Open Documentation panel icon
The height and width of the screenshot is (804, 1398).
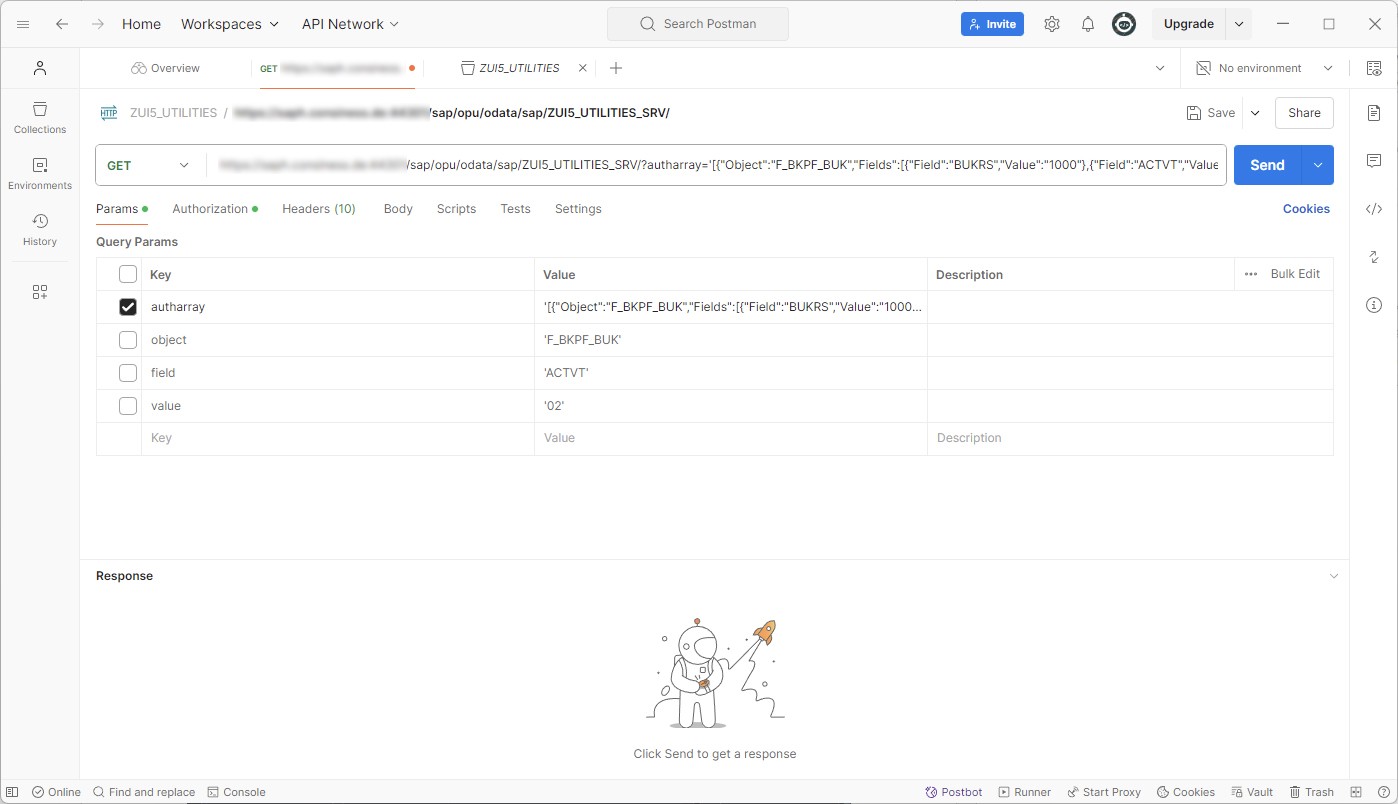tap(1374, 113)
